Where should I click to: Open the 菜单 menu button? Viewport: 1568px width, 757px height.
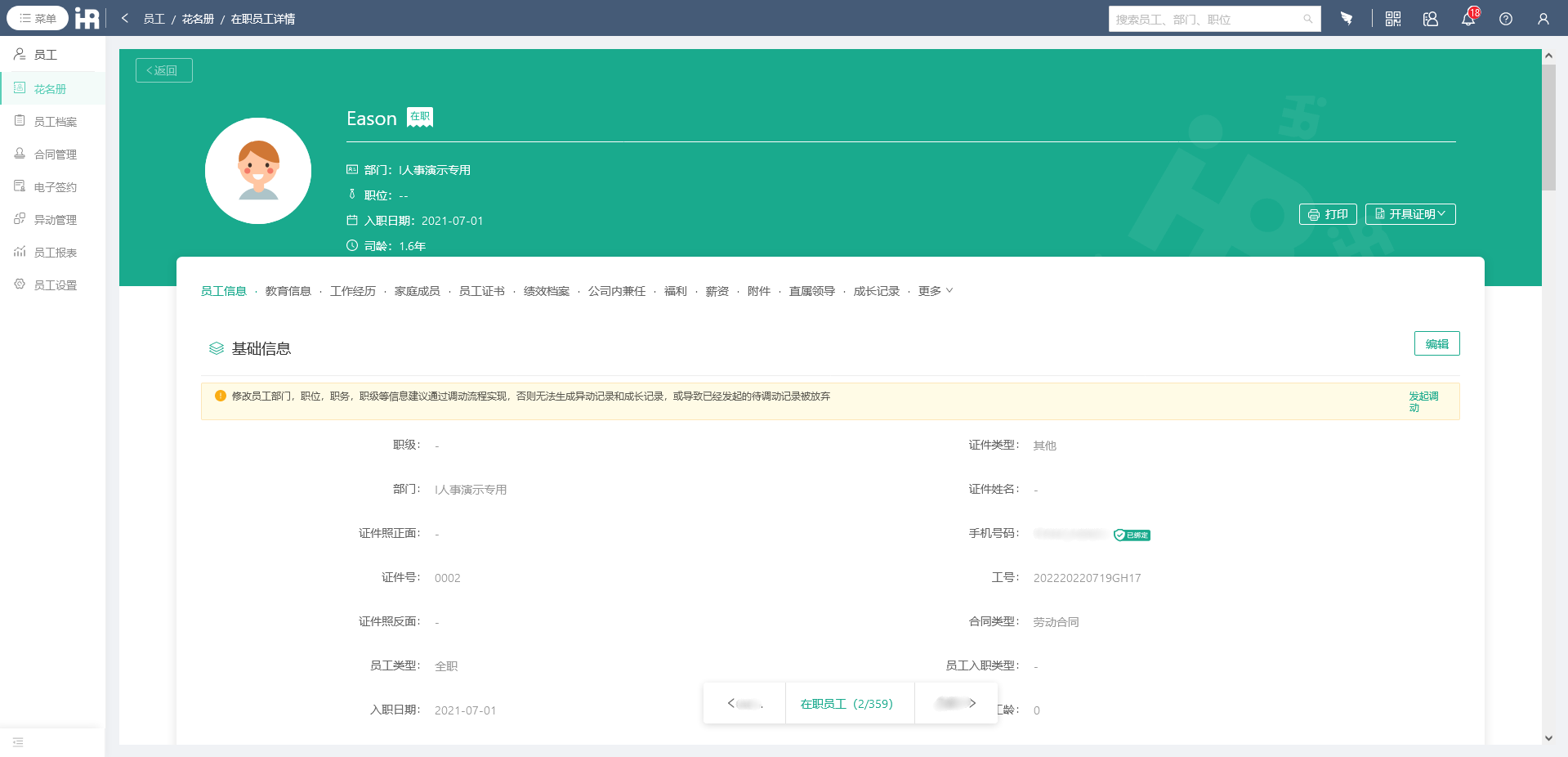coord(37,17)
